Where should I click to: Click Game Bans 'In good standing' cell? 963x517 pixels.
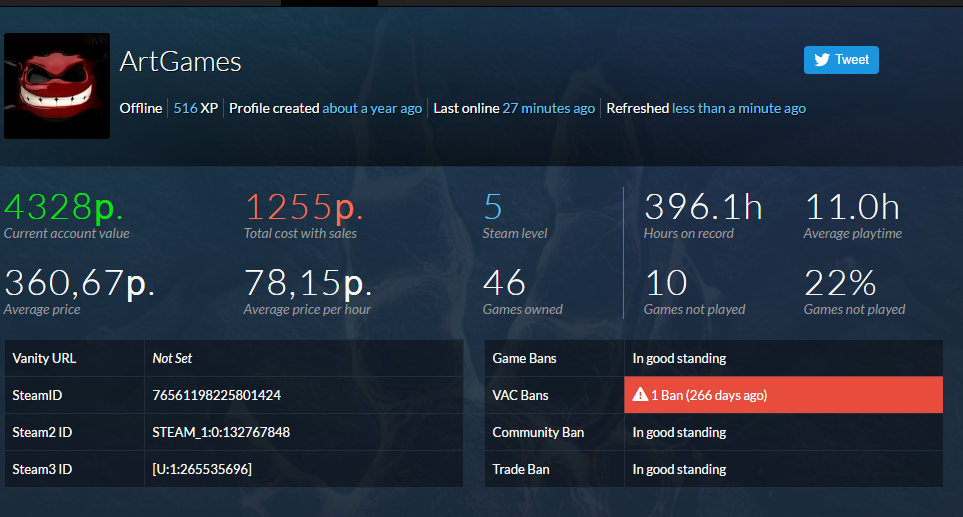pyautogui.click(x=783, y=358)
